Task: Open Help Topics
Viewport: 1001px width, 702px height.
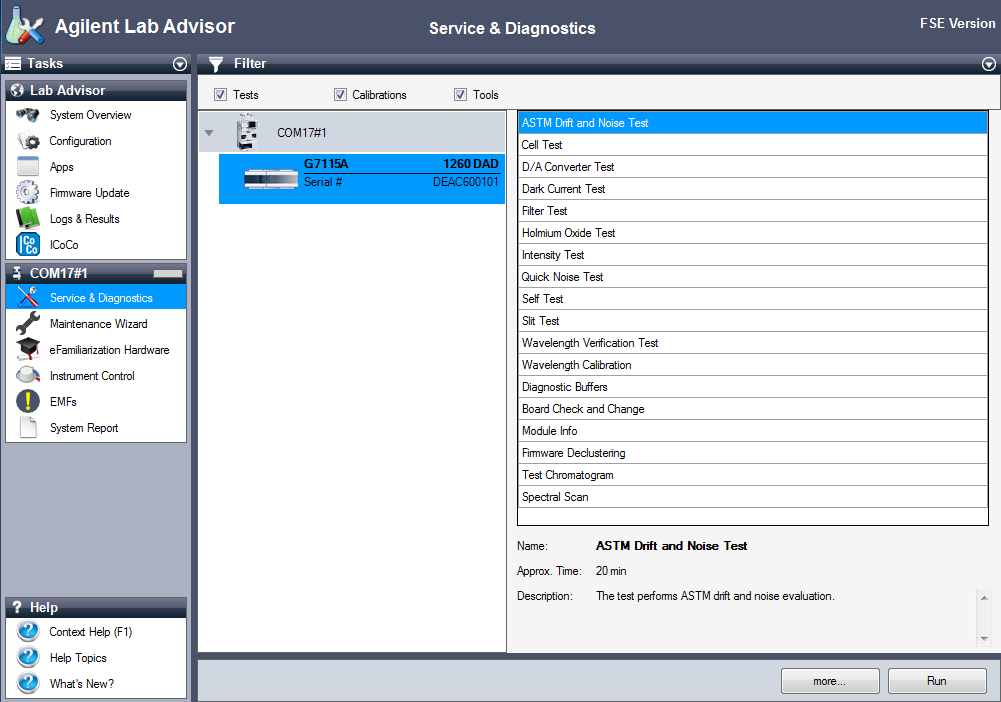Action: (79, 657)
